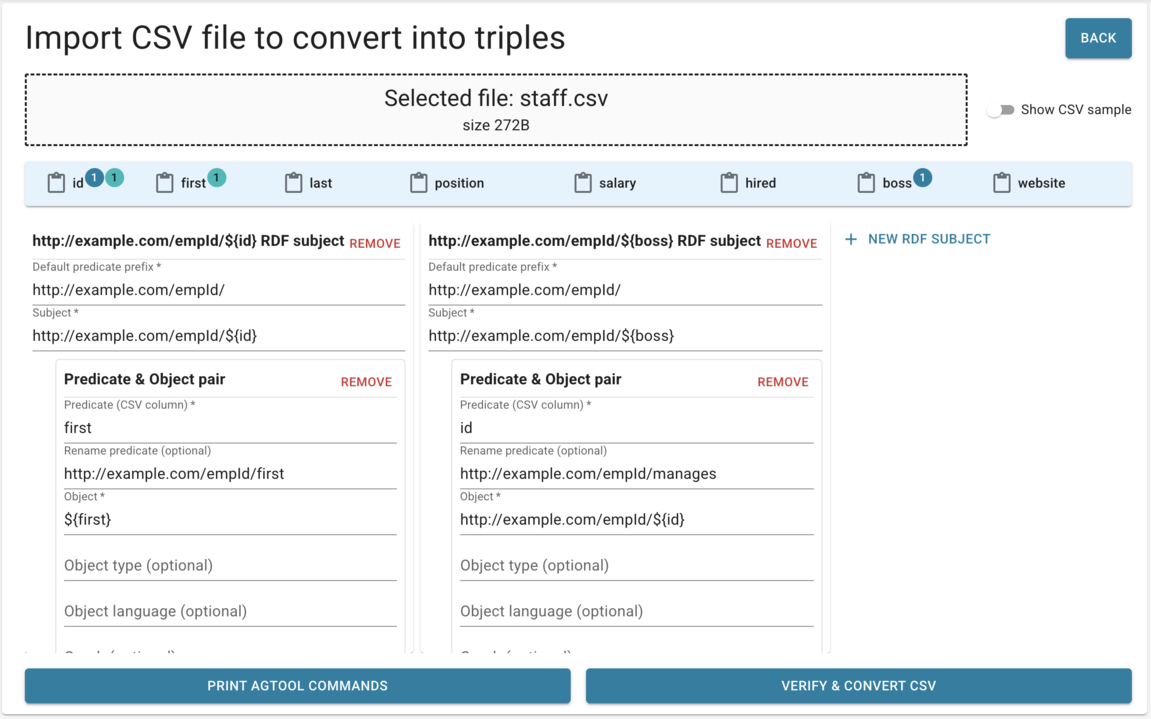Select the website column clipboard icon
This screenshot has width=1151, height=719.
point(1001,182)
